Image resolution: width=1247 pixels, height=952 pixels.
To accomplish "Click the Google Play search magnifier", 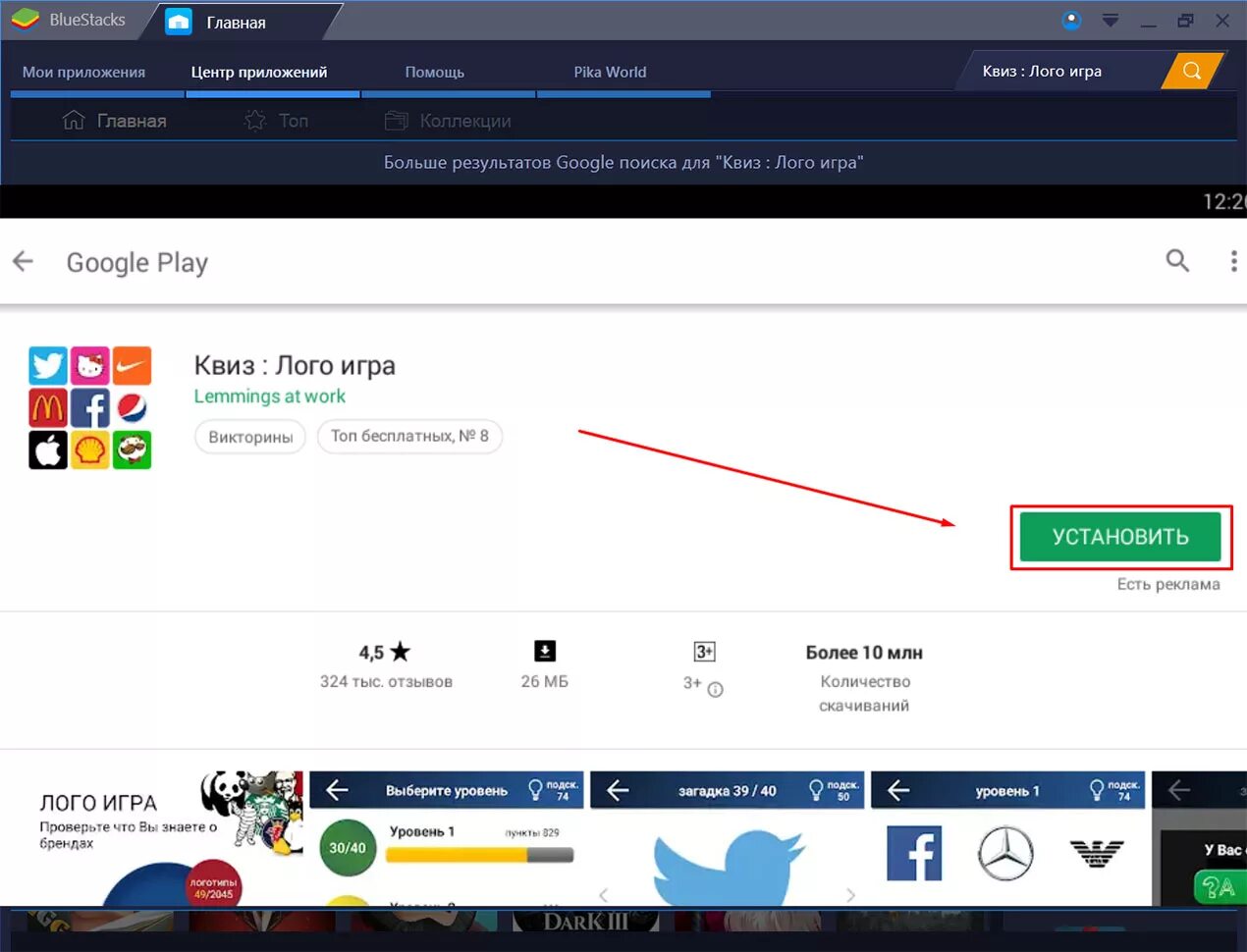I will (1177, 260).
